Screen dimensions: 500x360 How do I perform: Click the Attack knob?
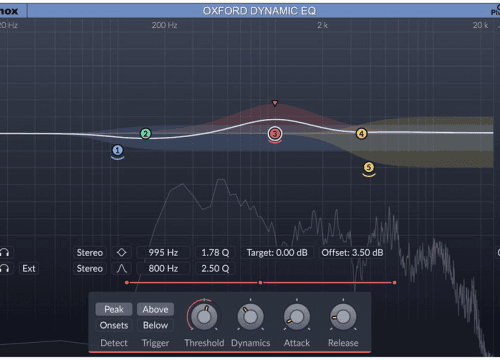click(x=297, y=317)
